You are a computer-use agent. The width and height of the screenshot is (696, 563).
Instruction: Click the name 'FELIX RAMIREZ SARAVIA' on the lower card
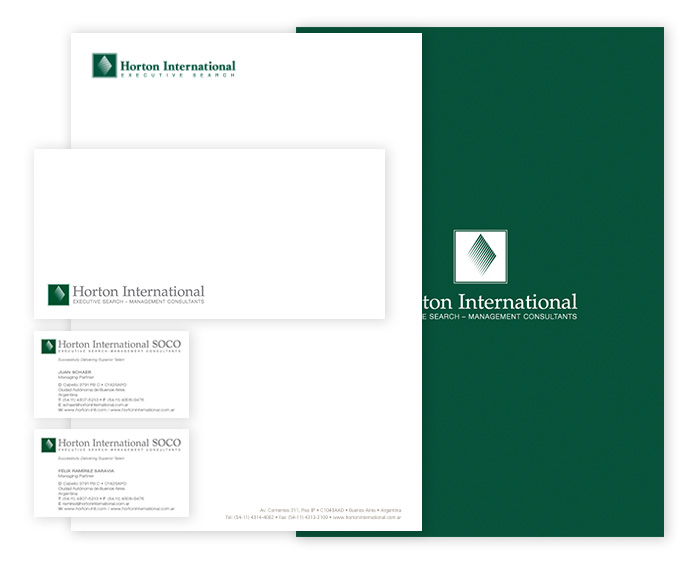pos(86,471)
